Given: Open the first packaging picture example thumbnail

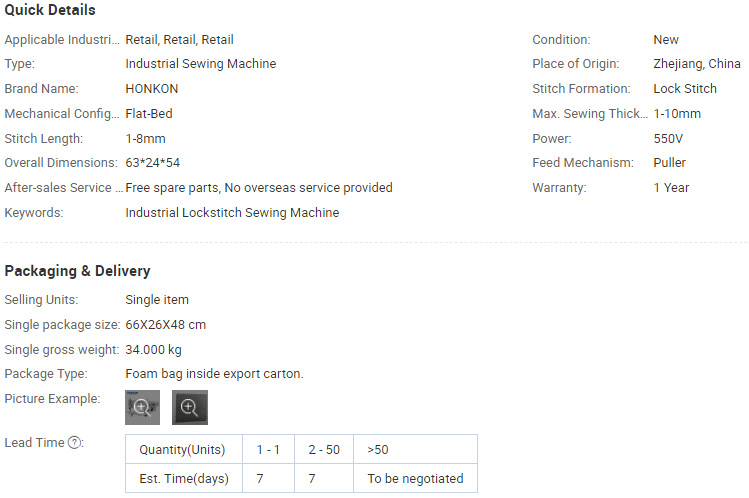Looking at the screenshot, I should tap(142, 407).
